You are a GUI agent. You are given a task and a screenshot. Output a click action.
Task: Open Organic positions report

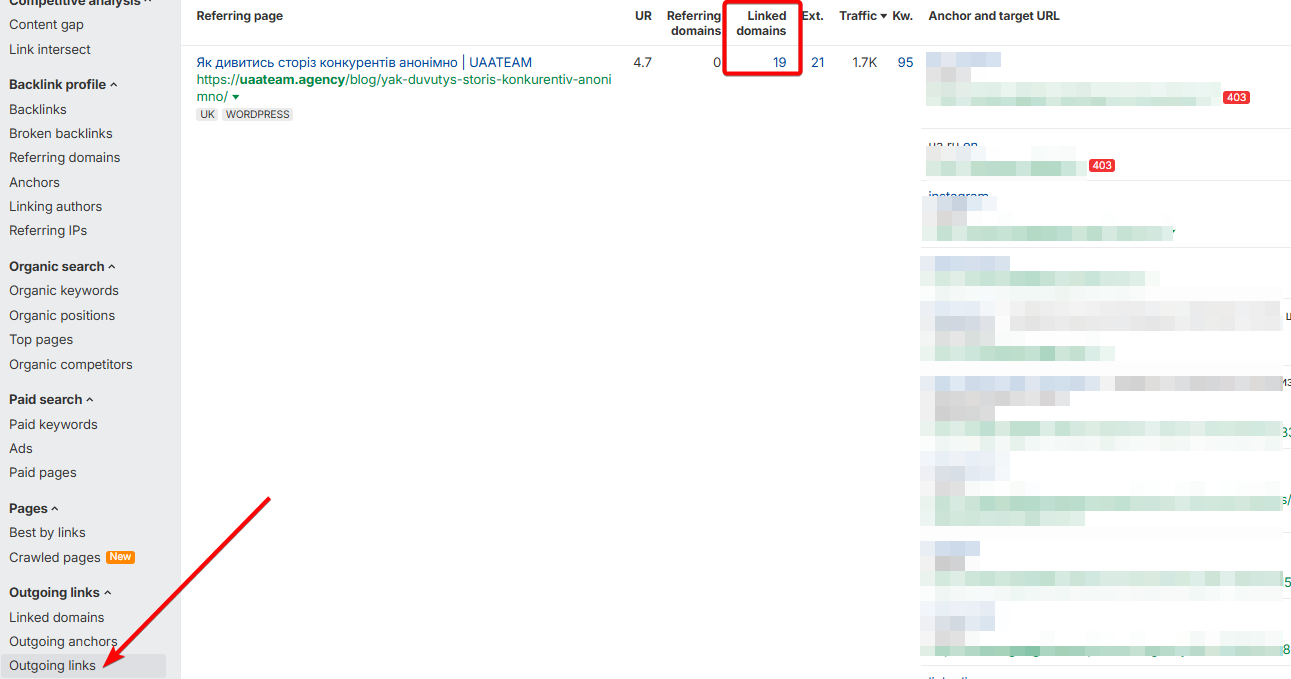62,316
